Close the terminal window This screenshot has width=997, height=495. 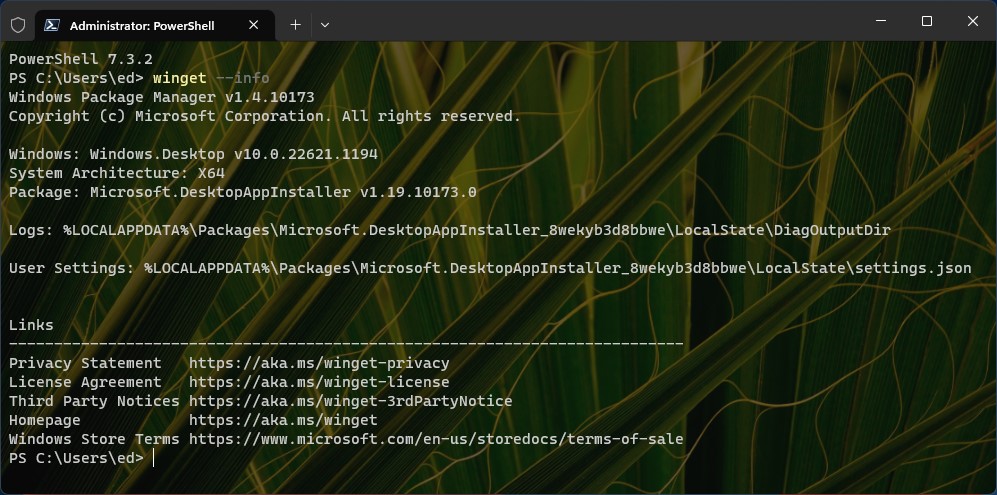click(x=972, y=21)
